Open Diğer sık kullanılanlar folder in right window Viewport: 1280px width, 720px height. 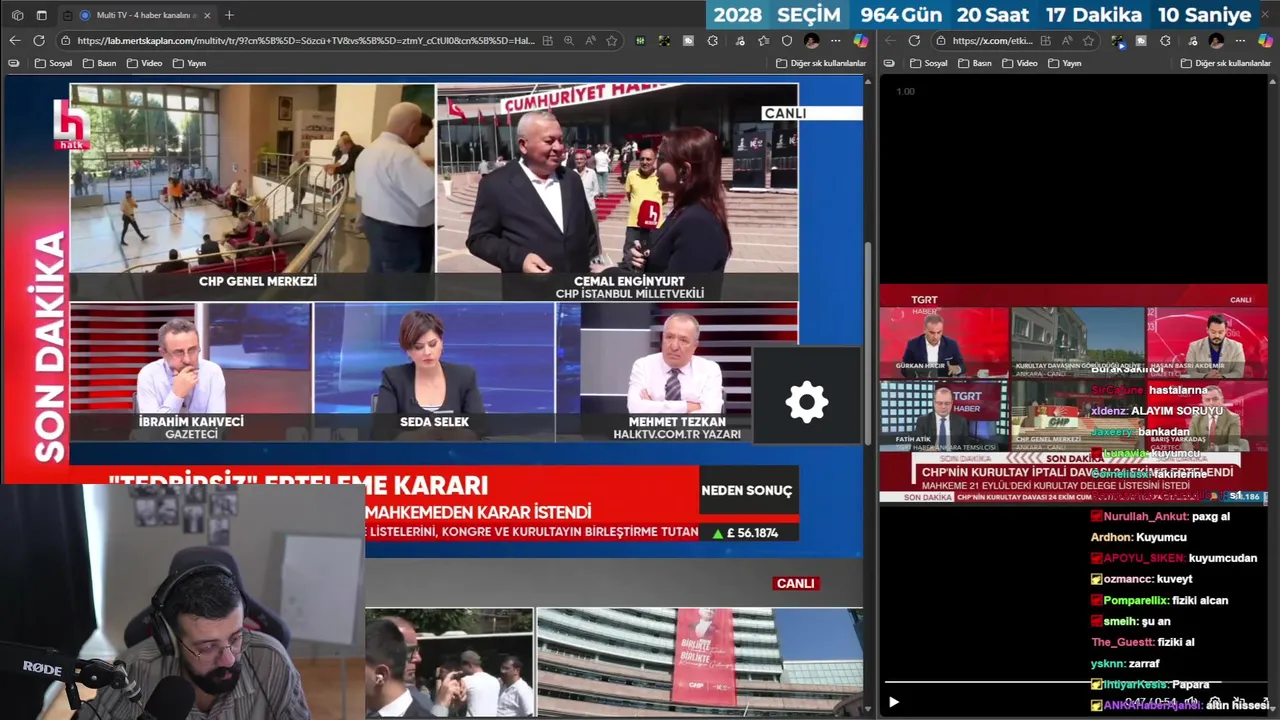[x=1226, y=63]
